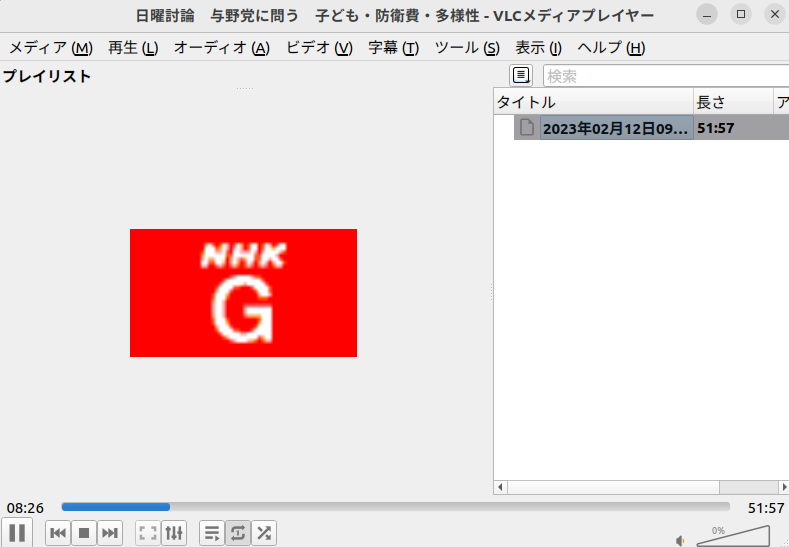This screenshot has height=547, width=789.
Task: Toggle the playlist view button
Action: click(212, 532)
